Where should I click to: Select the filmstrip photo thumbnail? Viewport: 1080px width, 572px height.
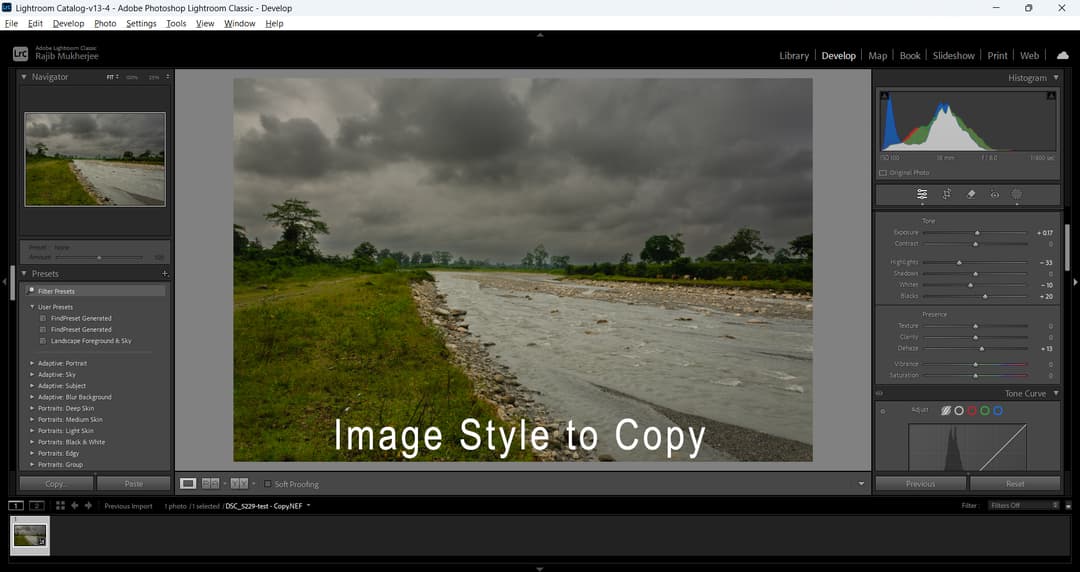30,535
